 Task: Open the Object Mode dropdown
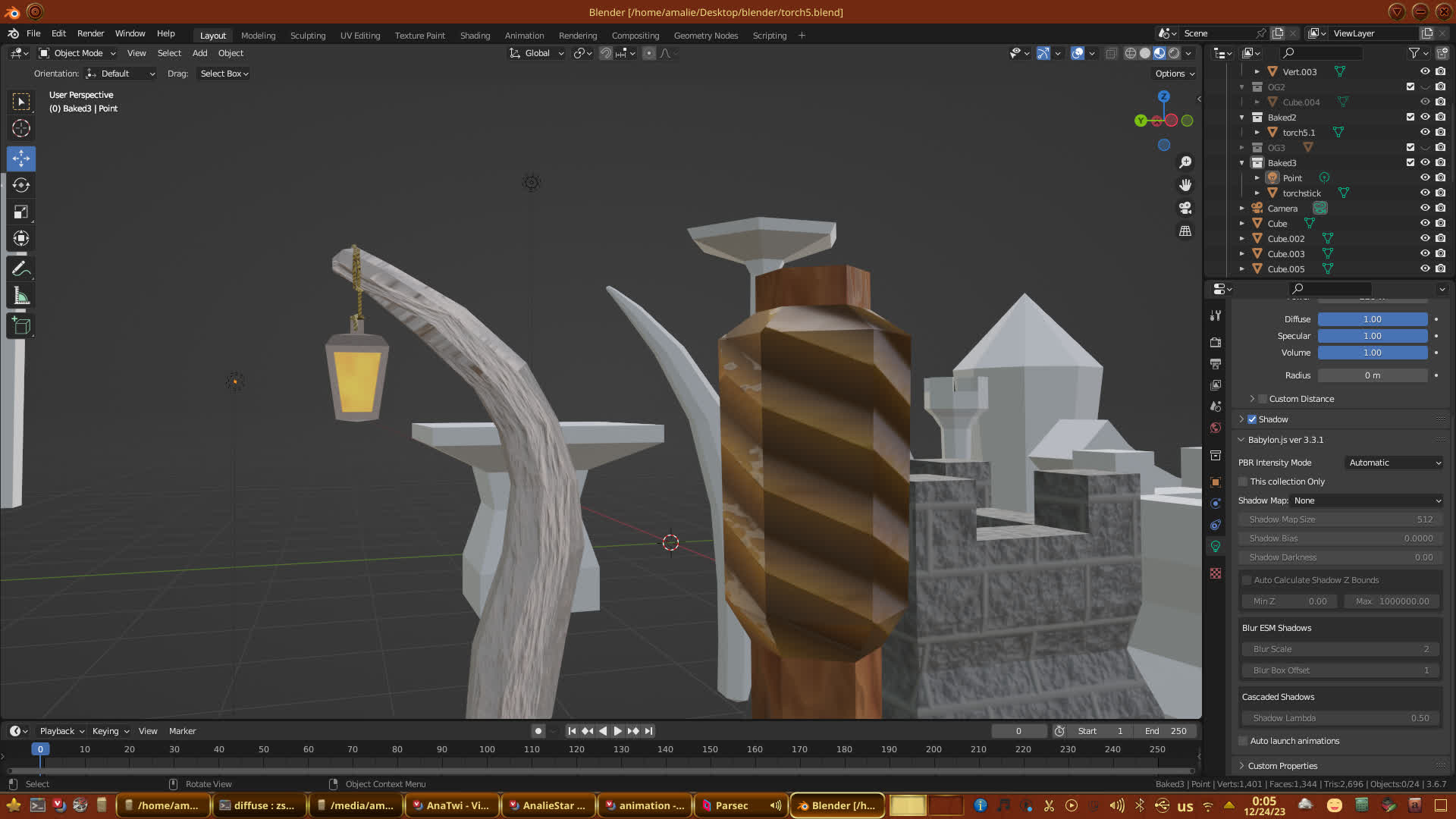click(78, 53)
